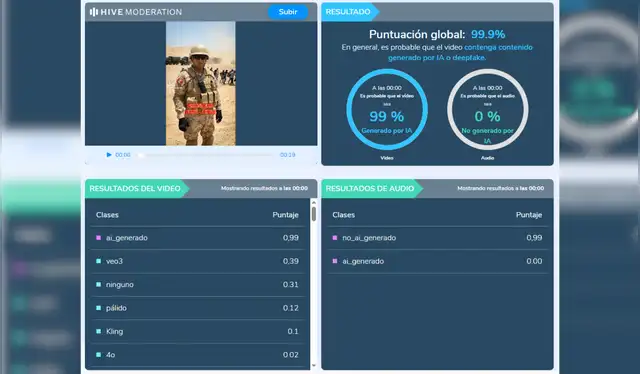
Task: Click the cyan swatch beside pálido
Action: 98,308
